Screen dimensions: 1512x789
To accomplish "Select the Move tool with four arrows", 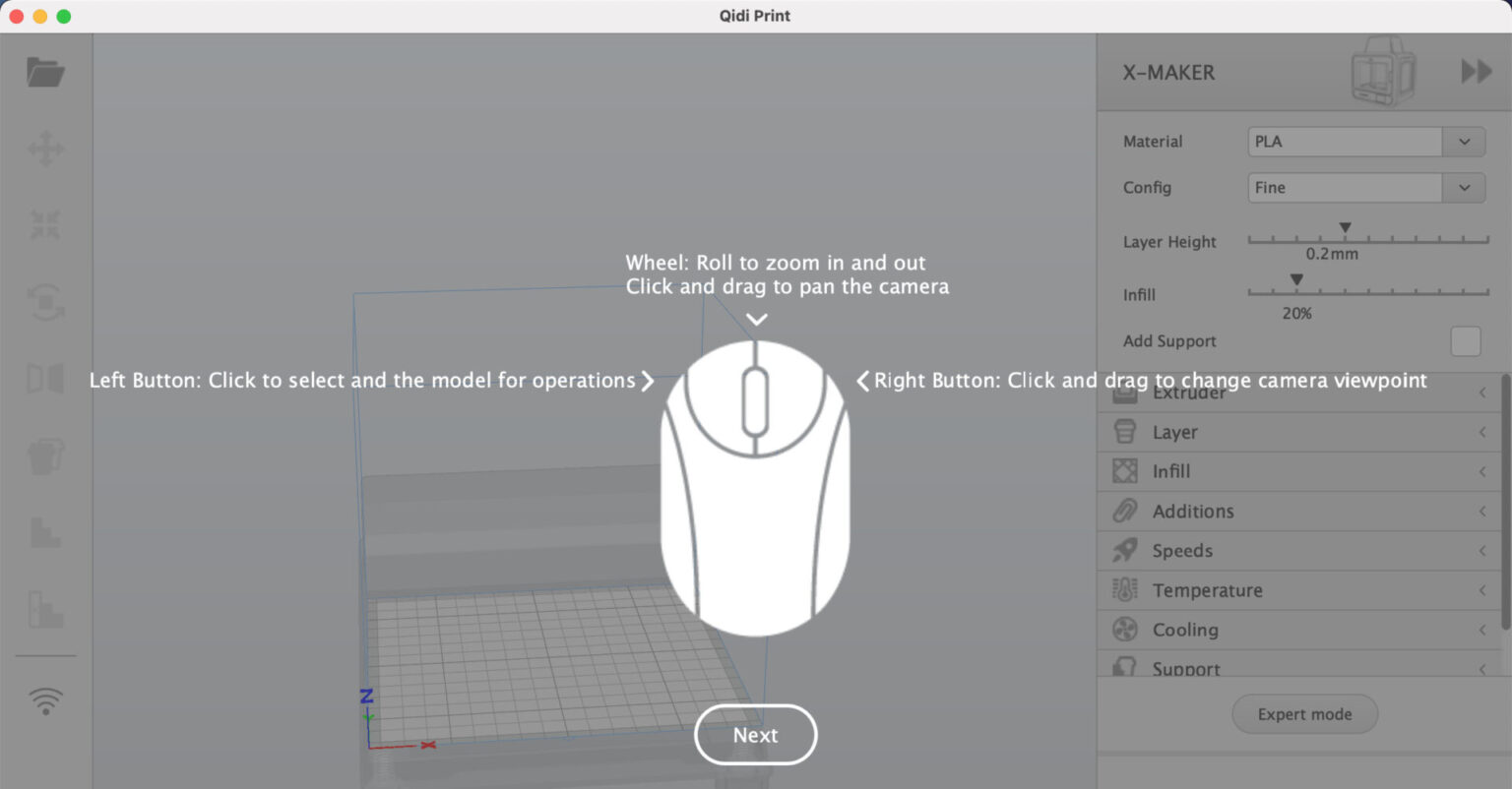I will click(45, 150).
